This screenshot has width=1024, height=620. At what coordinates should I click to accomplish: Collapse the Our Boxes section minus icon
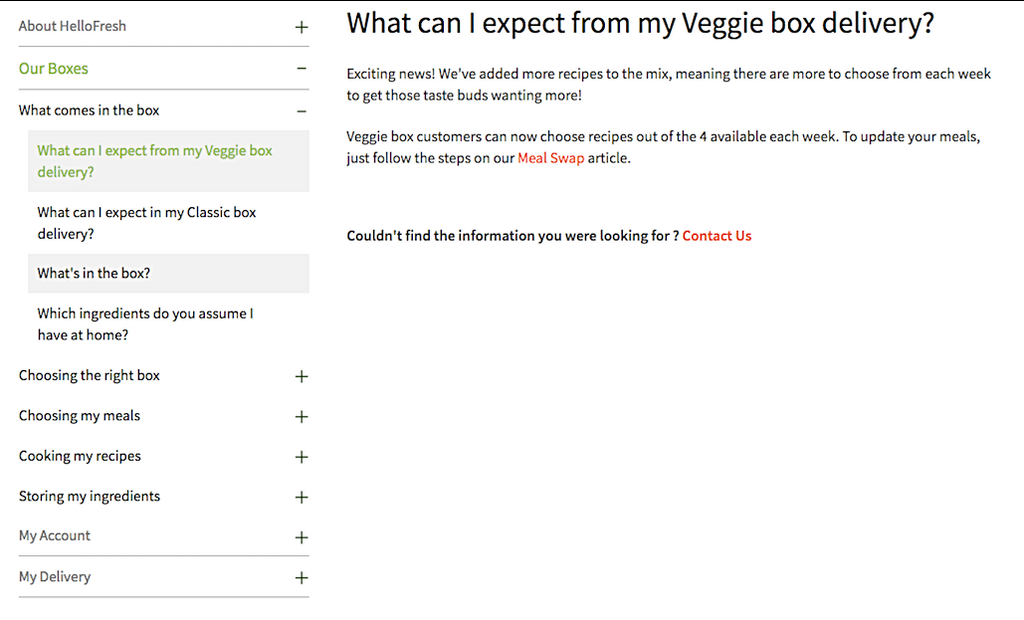tap(301, 69)
